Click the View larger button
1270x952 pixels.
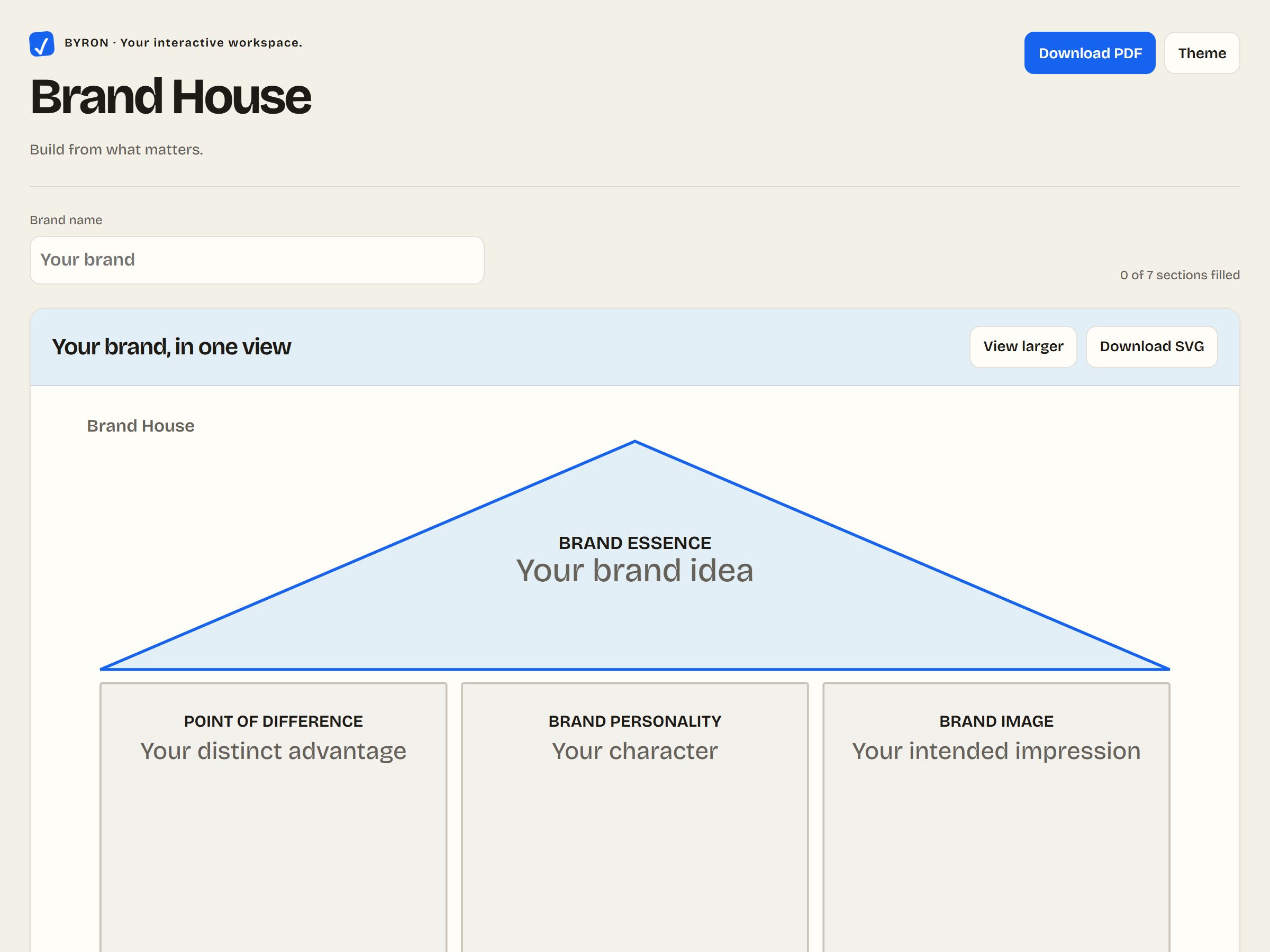[1023, 346]
